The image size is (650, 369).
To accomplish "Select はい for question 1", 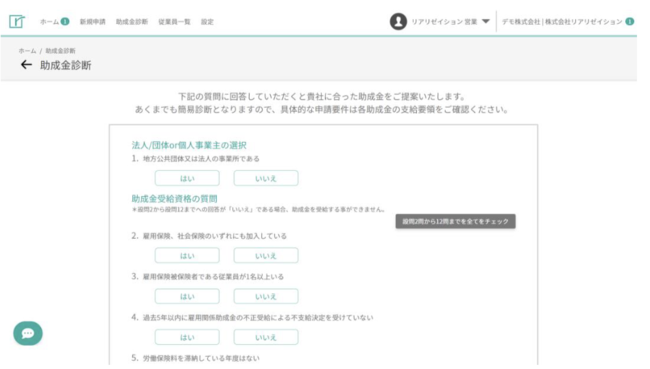I will pyautogui.click(x=187, y=178).
